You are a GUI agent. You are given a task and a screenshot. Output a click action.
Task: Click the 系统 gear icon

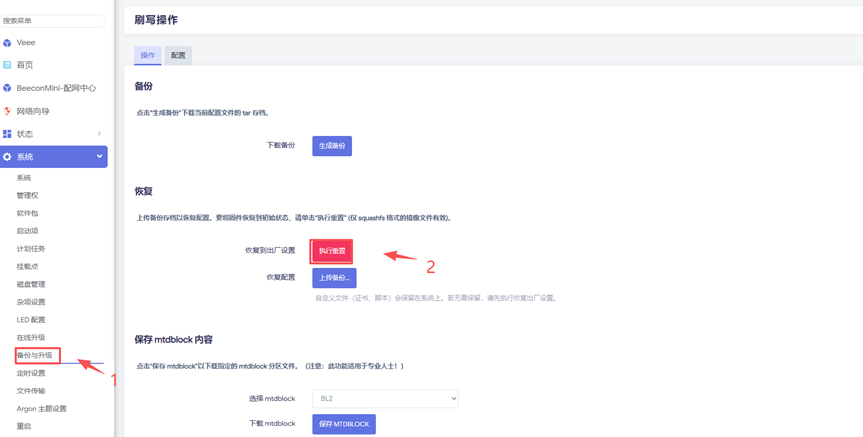[x=7, y=157]
